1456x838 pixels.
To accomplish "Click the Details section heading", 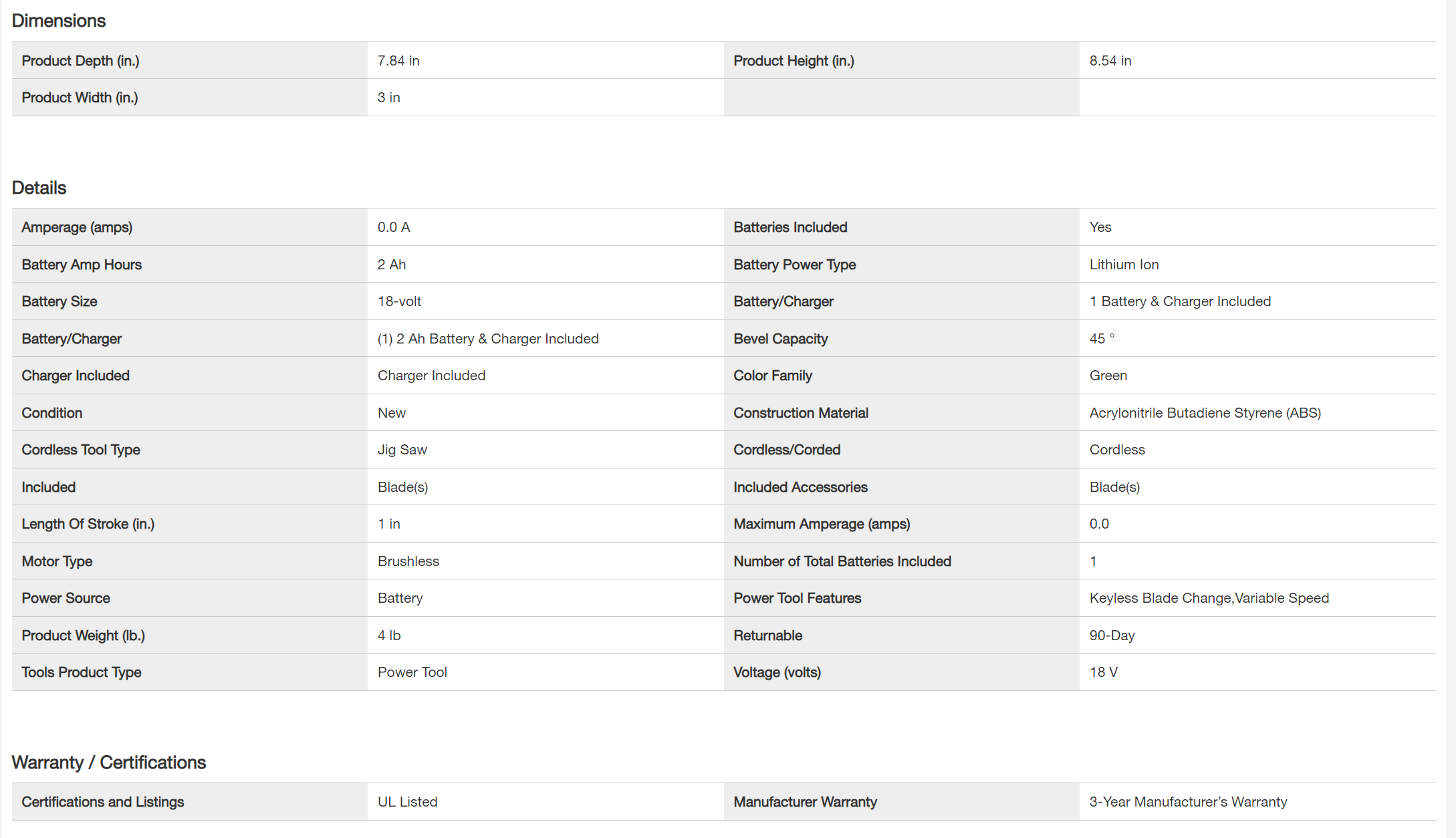I will [39, 188].
